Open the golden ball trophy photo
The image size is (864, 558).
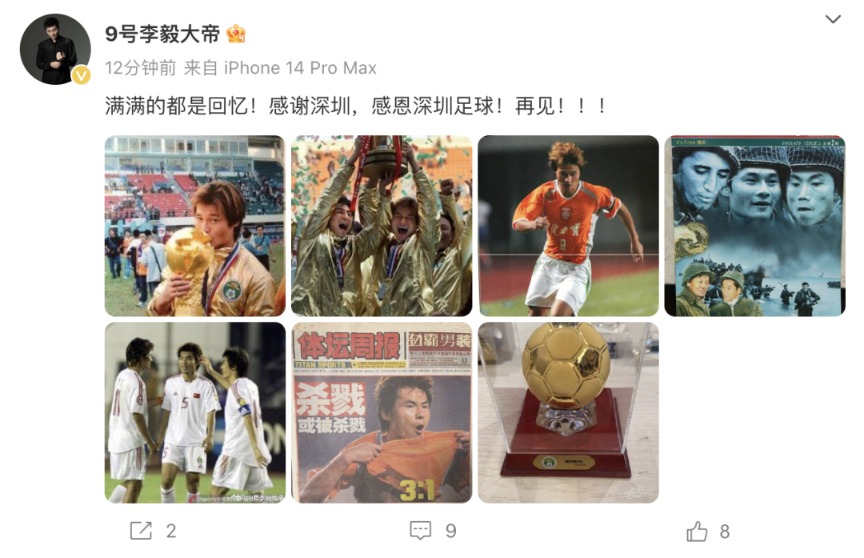click(x=568, y=413)
